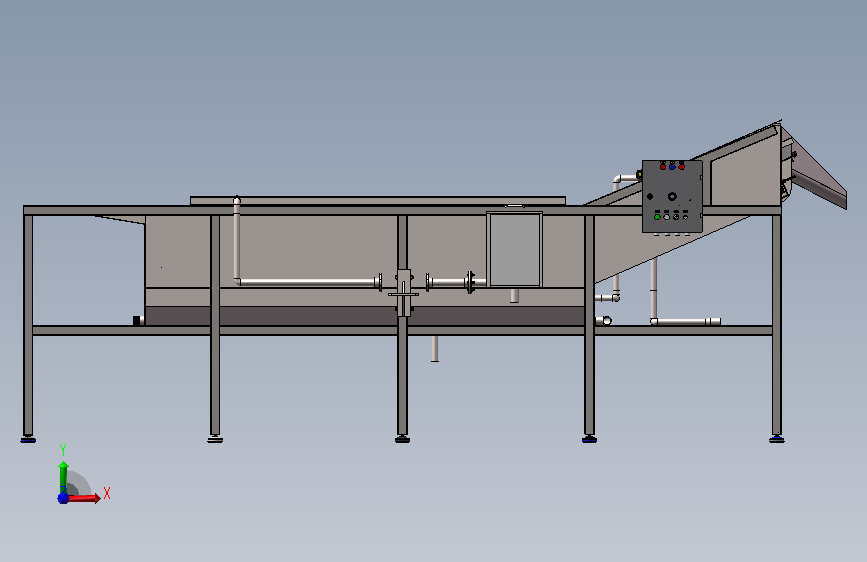The height and width of the screenshot is (562, 867).
Task: Click the green Y axis arrow on triad
Action: coord(64,476)
